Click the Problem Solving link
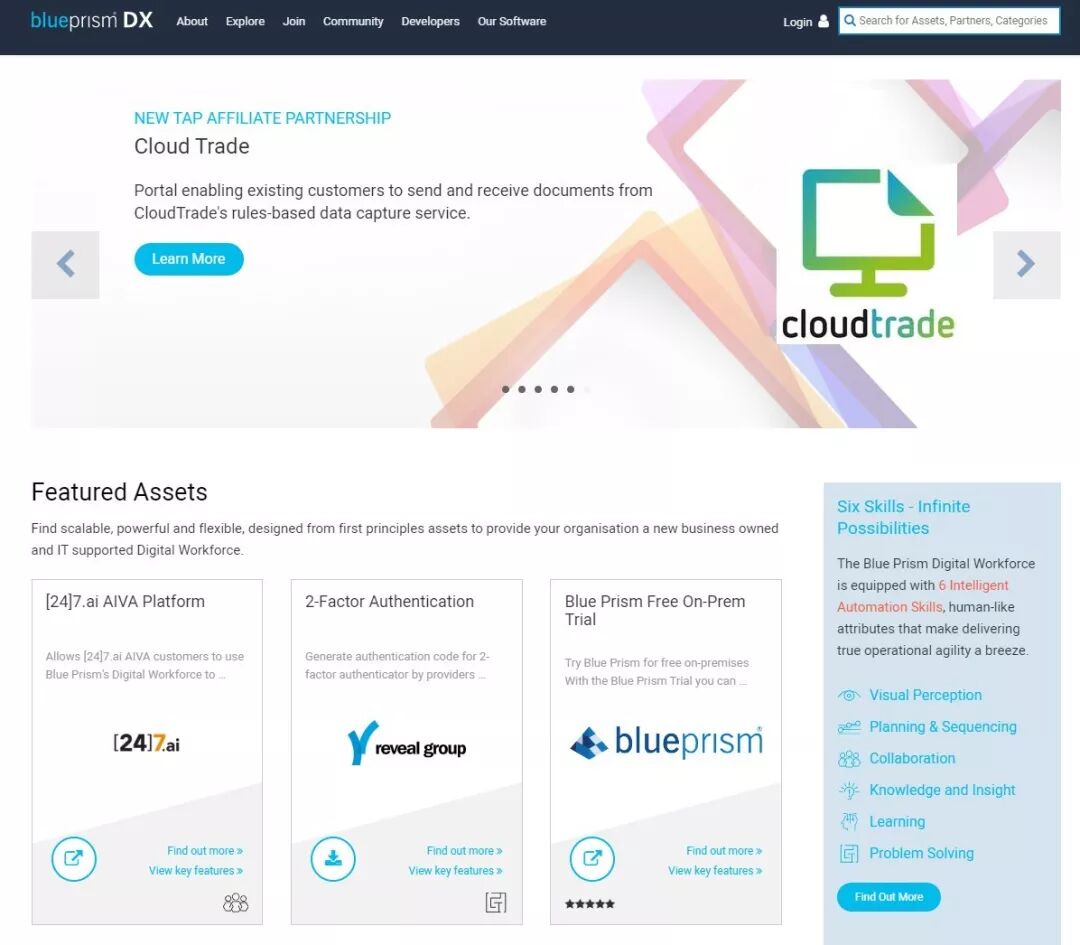 922,853
